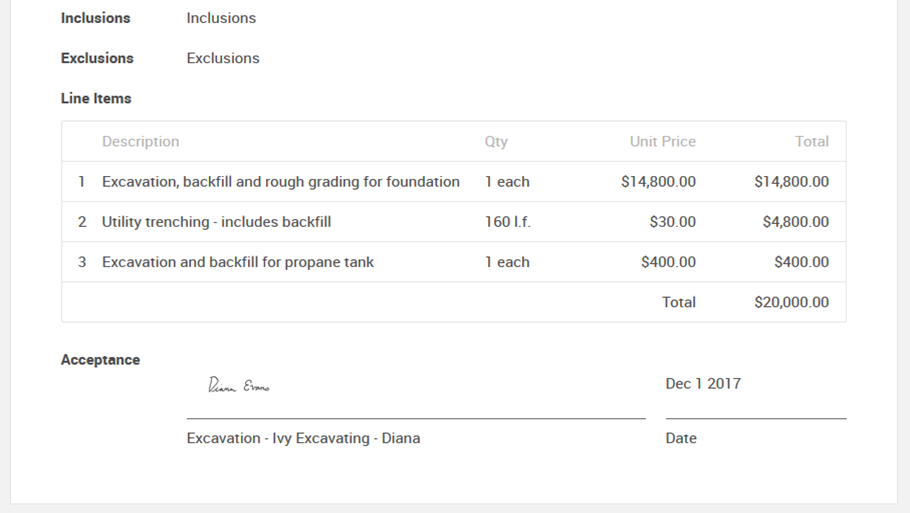
Task: Click the bold Inclusions label
Action: (95, 18)
